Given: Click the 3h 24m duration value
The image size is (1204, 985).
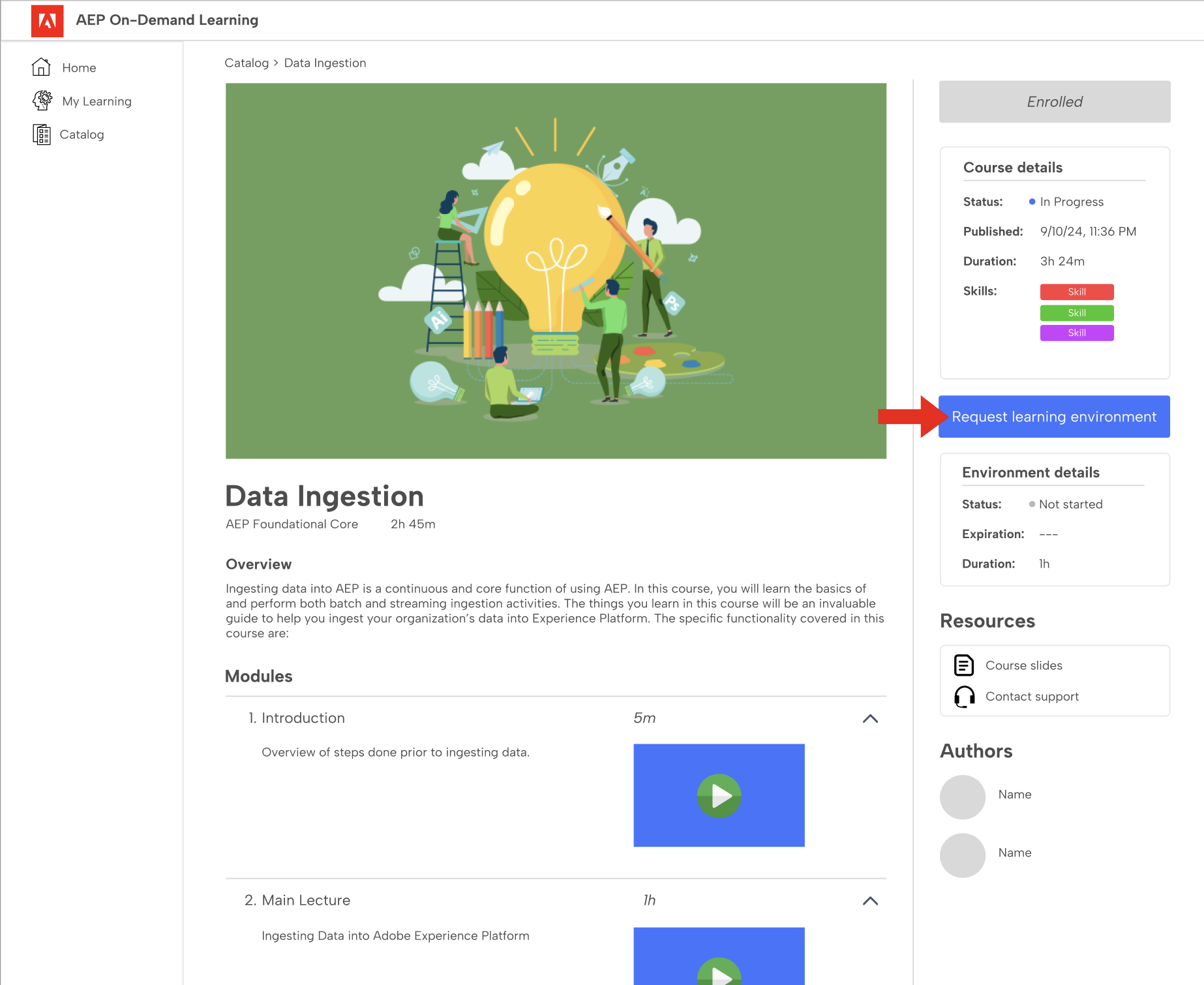Looking at the screenshot, I should [1062, 261].
